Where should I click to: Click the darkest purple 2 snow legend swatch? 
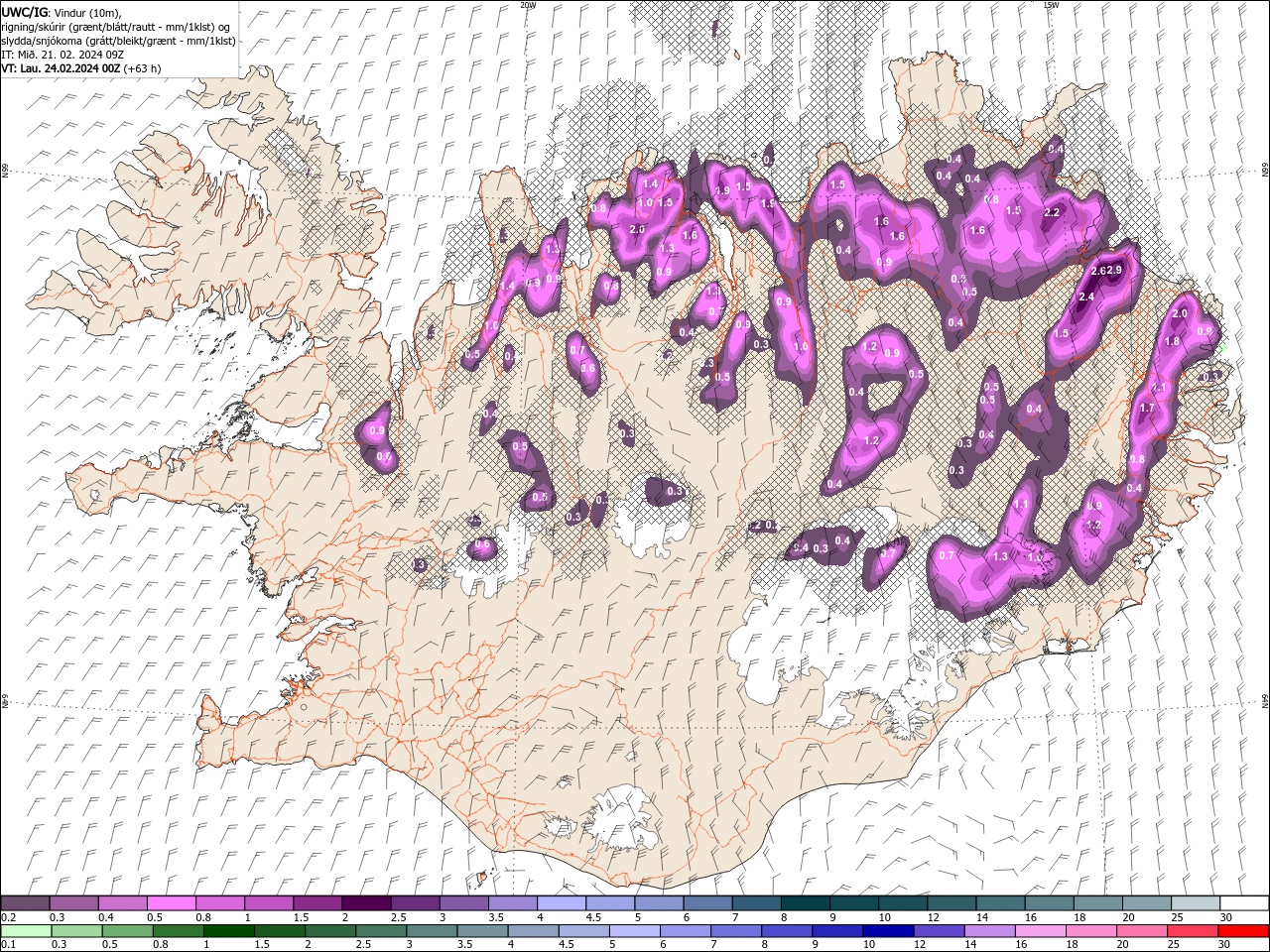[366, 903]
